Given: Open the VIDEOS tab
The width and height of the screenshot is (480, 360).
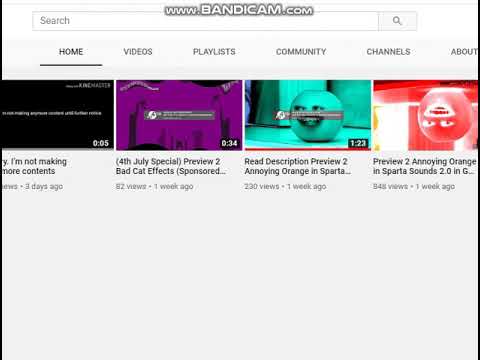Looking at the screenshot, I should [138, 52].
